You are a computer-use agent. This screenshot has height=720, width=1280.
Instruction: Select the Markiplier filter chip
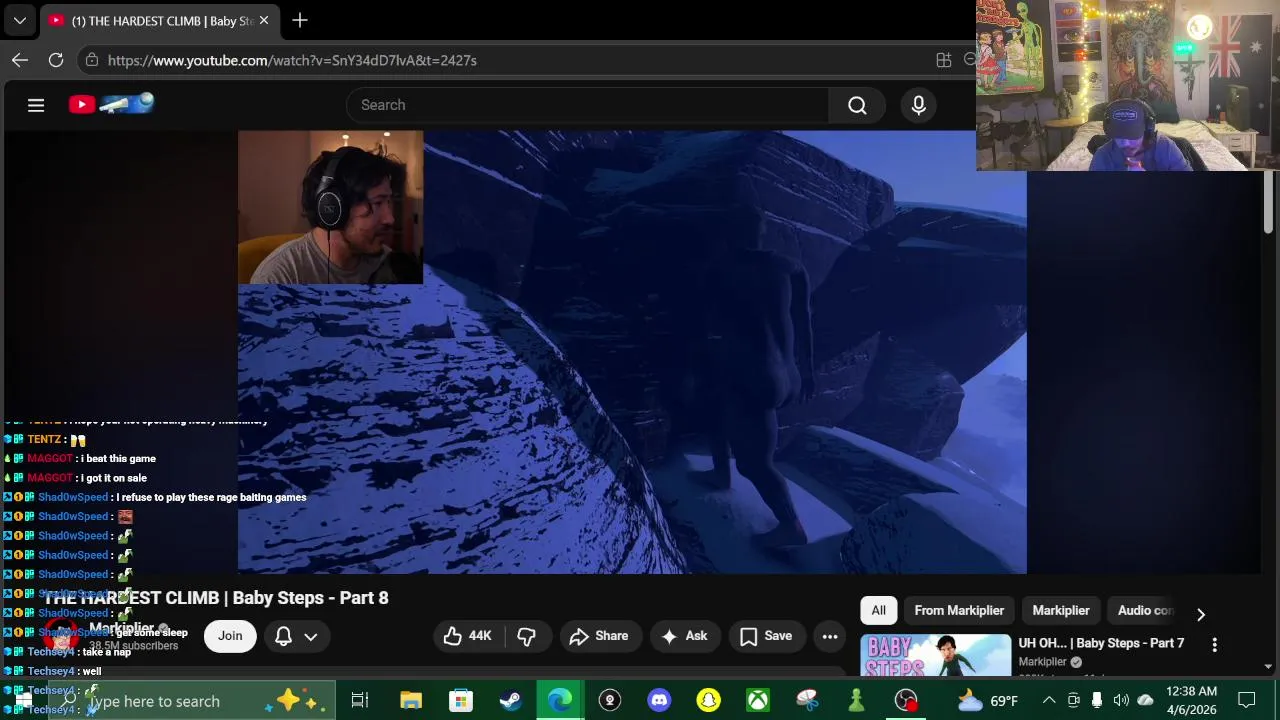point(1061,610)
